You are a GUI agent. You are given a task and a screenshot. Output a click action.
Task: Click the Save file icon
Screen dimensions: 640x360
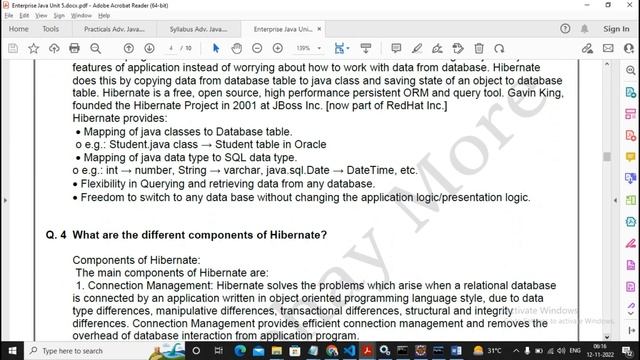(13, 48)
